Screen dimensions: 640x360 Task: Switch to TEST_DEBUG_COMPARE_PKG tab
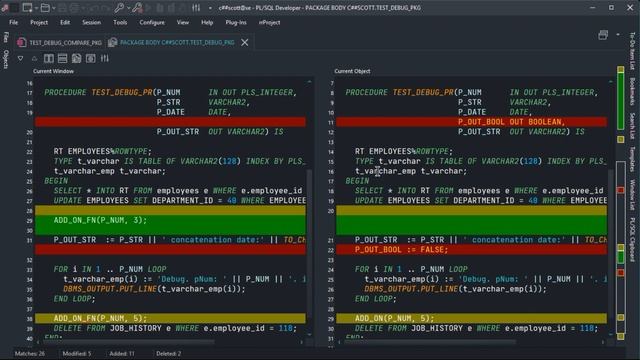[65, 42]
